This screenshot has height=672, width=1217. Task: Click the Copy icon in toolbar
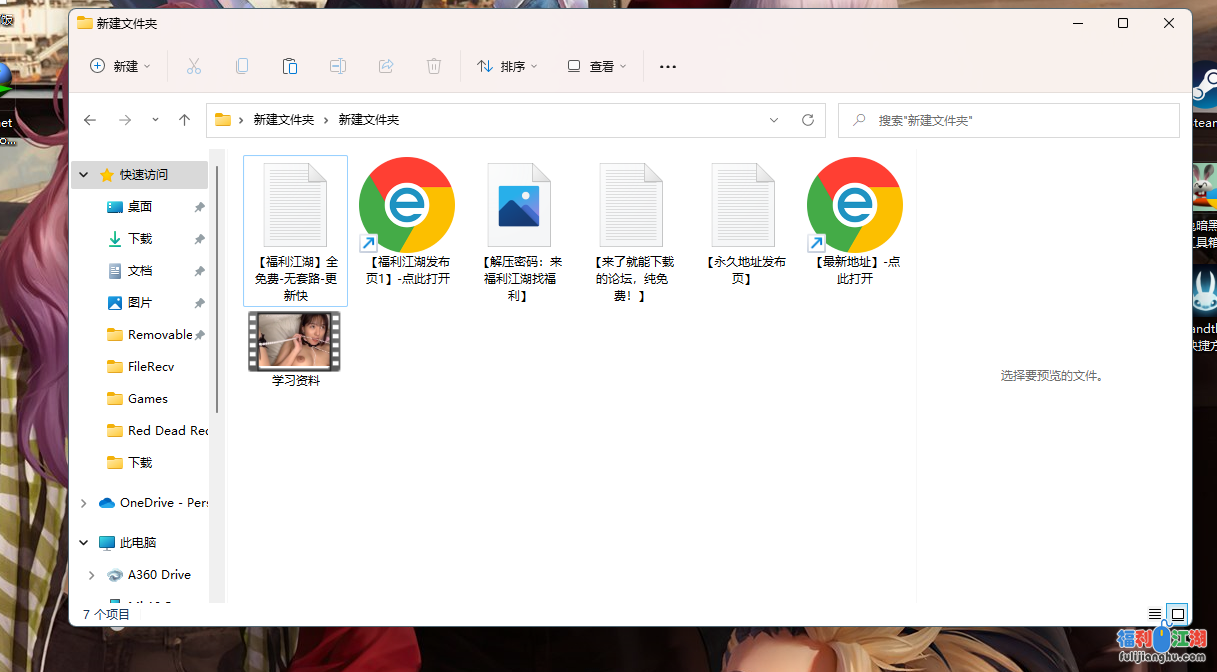tap(242, 66)
